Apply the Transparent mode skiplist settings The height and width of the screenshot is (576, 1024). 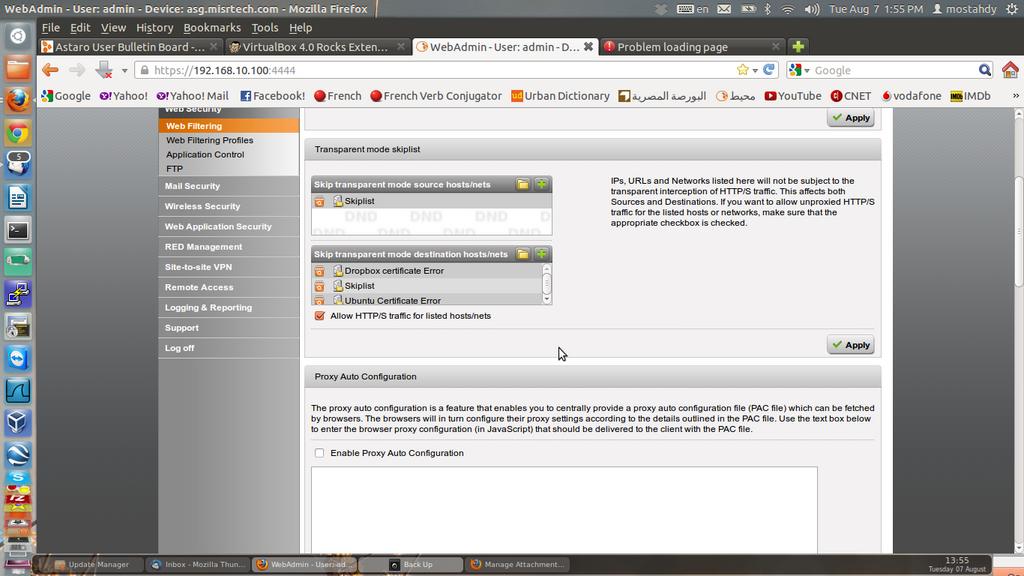pos(850,345)
